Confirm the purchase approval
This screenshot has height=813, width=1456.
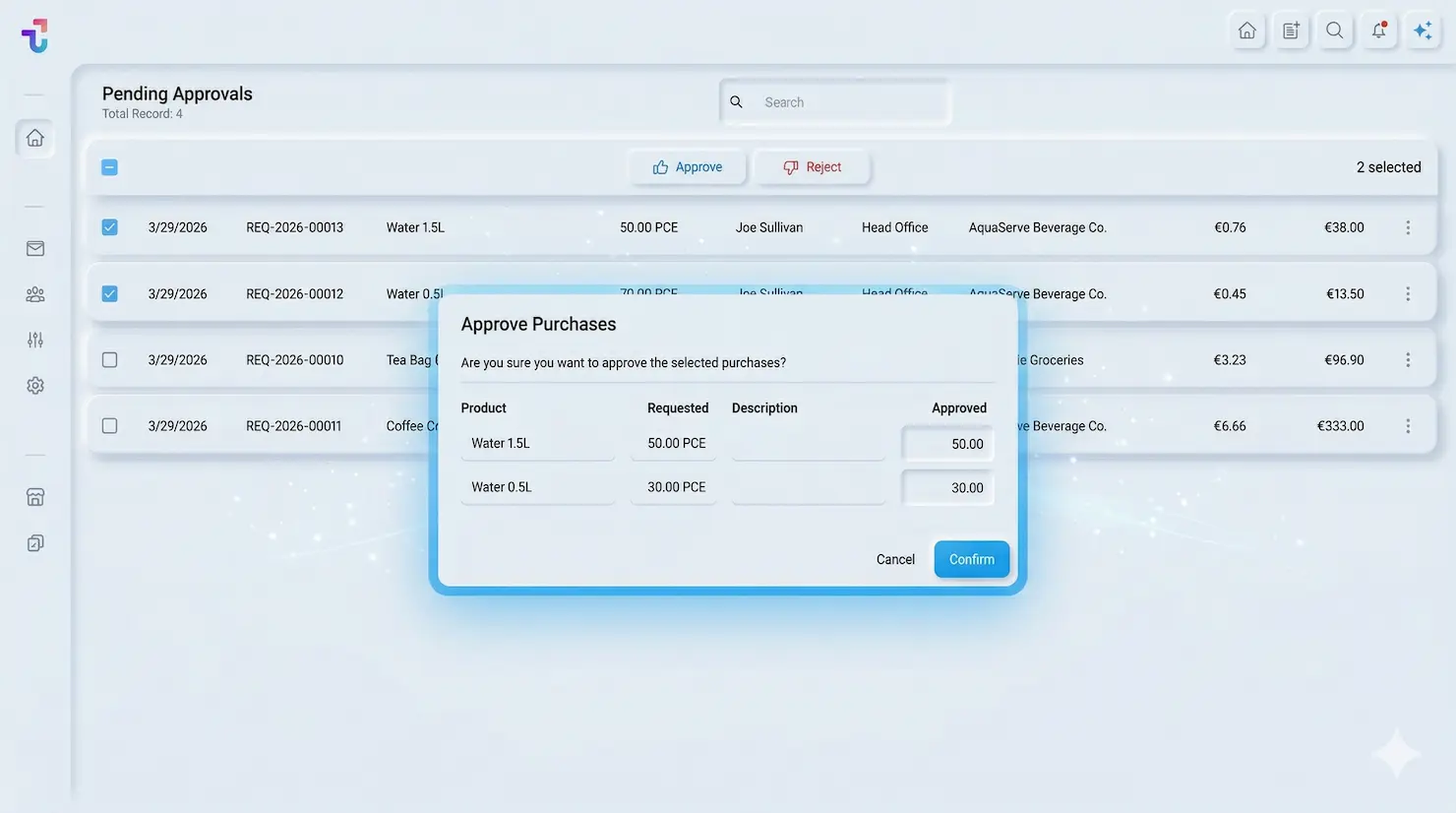(x=971, y=559)
